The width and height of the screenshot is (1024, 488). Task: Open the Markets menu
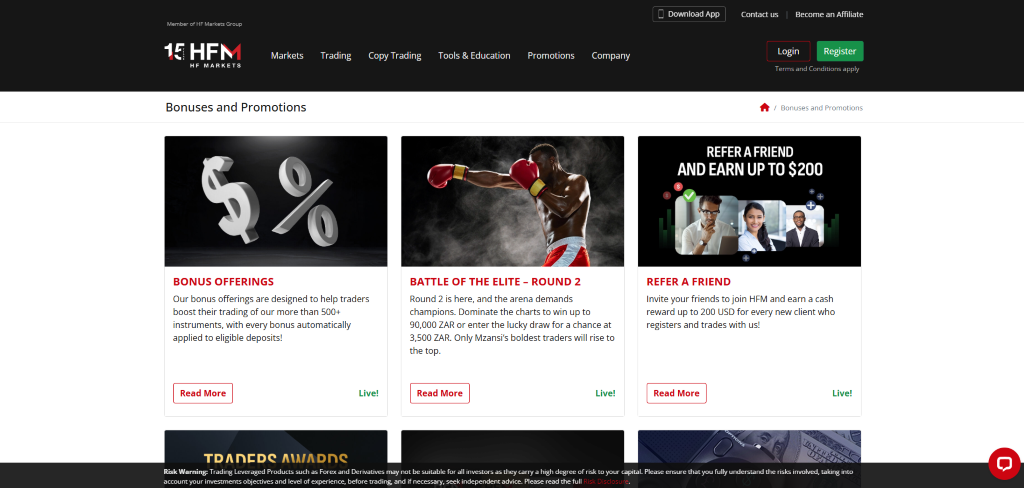(x=287, y=56)
